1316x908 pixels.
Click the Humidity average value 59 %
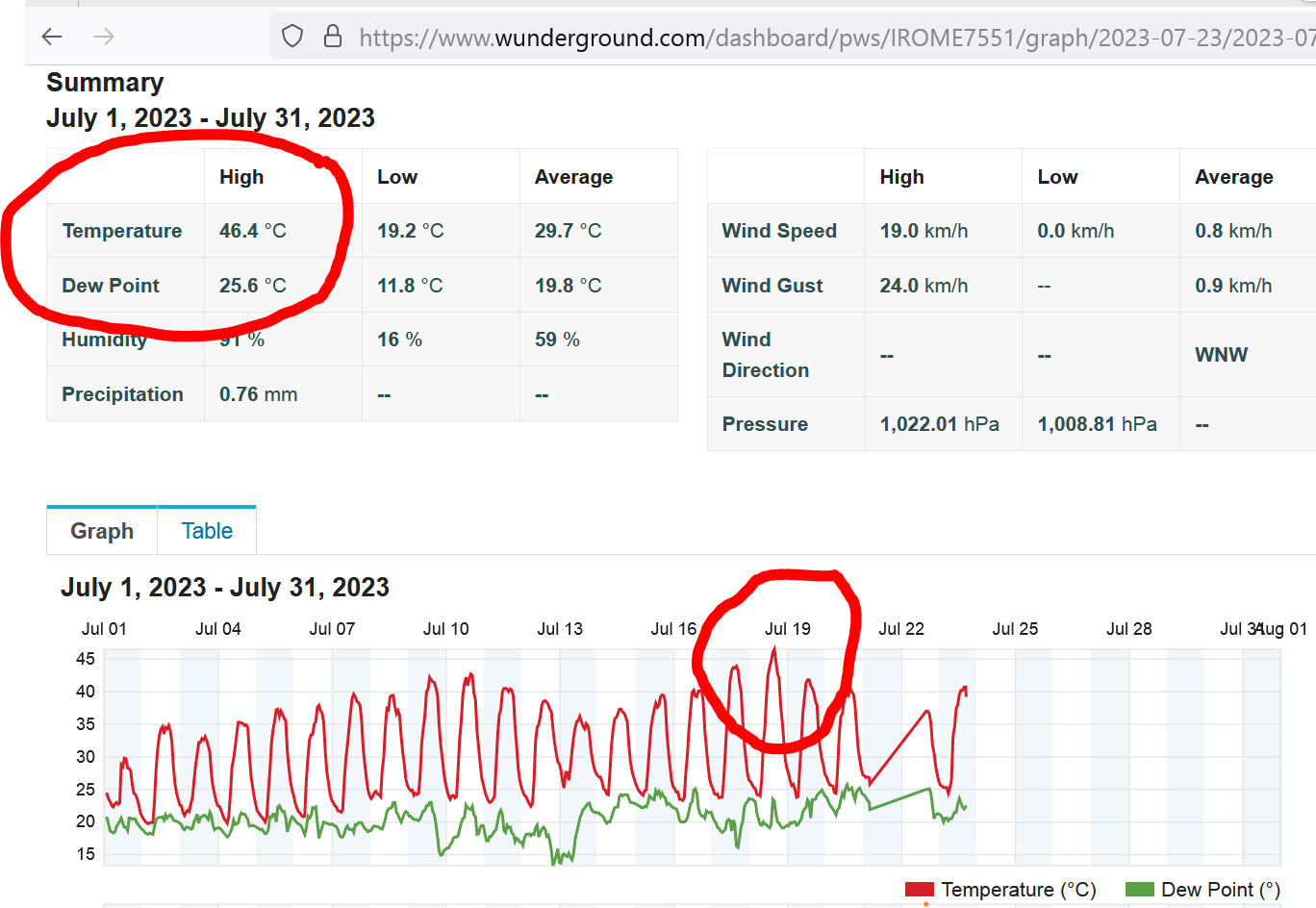pyautogui.click(x=557, y=340)
